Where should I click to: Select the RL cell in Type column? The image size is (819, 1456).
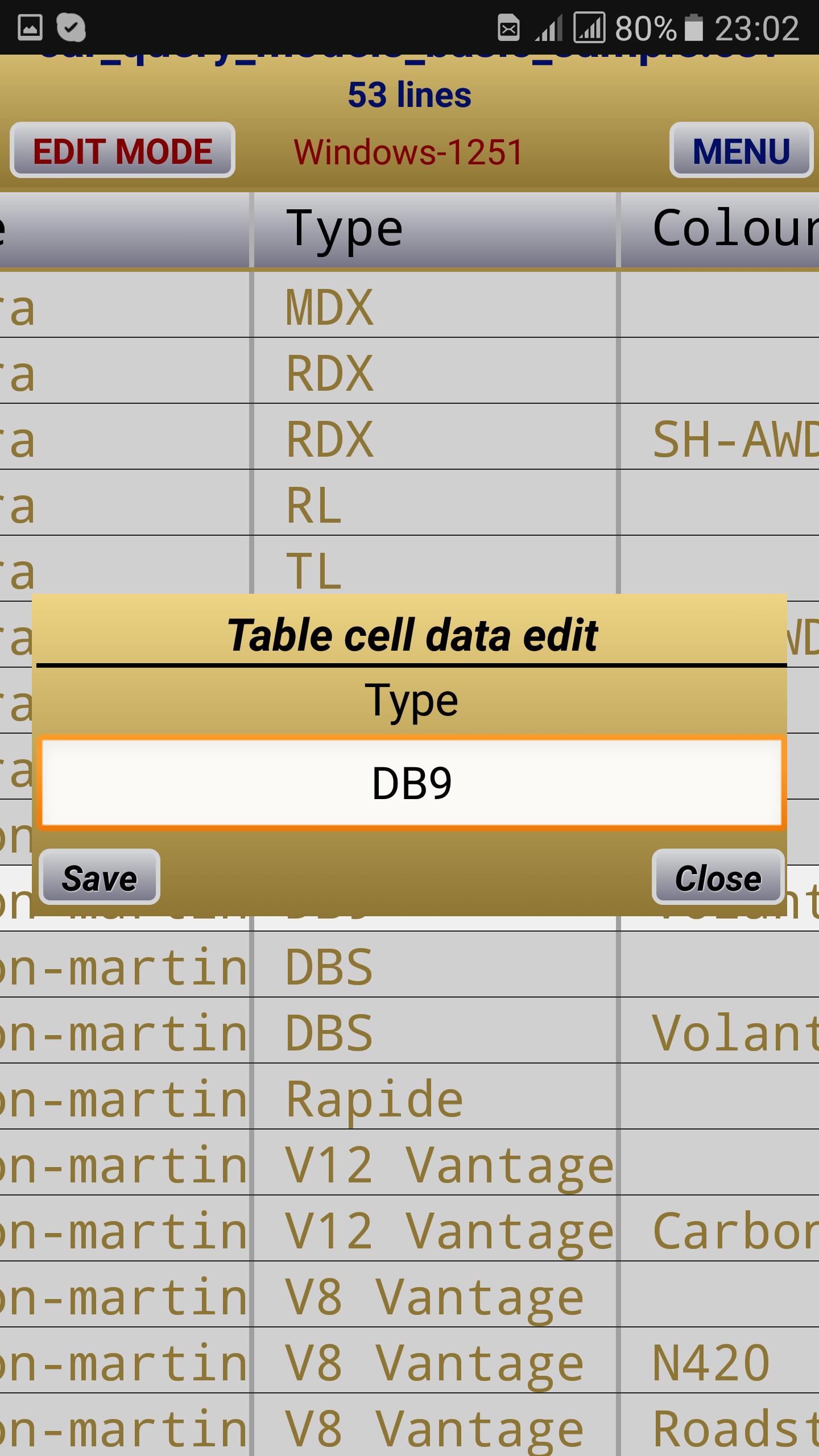pyautogui.click(x=435, y=503)
